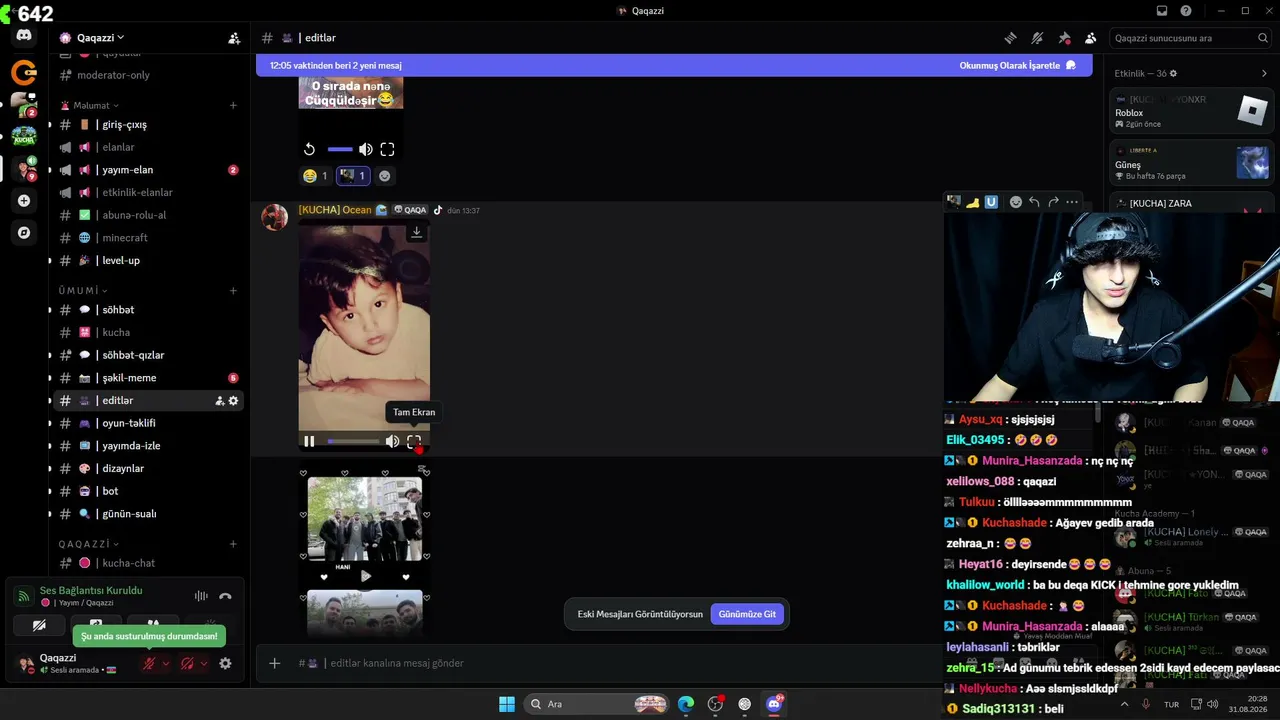Add channel to Malumat category
The image size is (1280, 720).
point(233,105)
